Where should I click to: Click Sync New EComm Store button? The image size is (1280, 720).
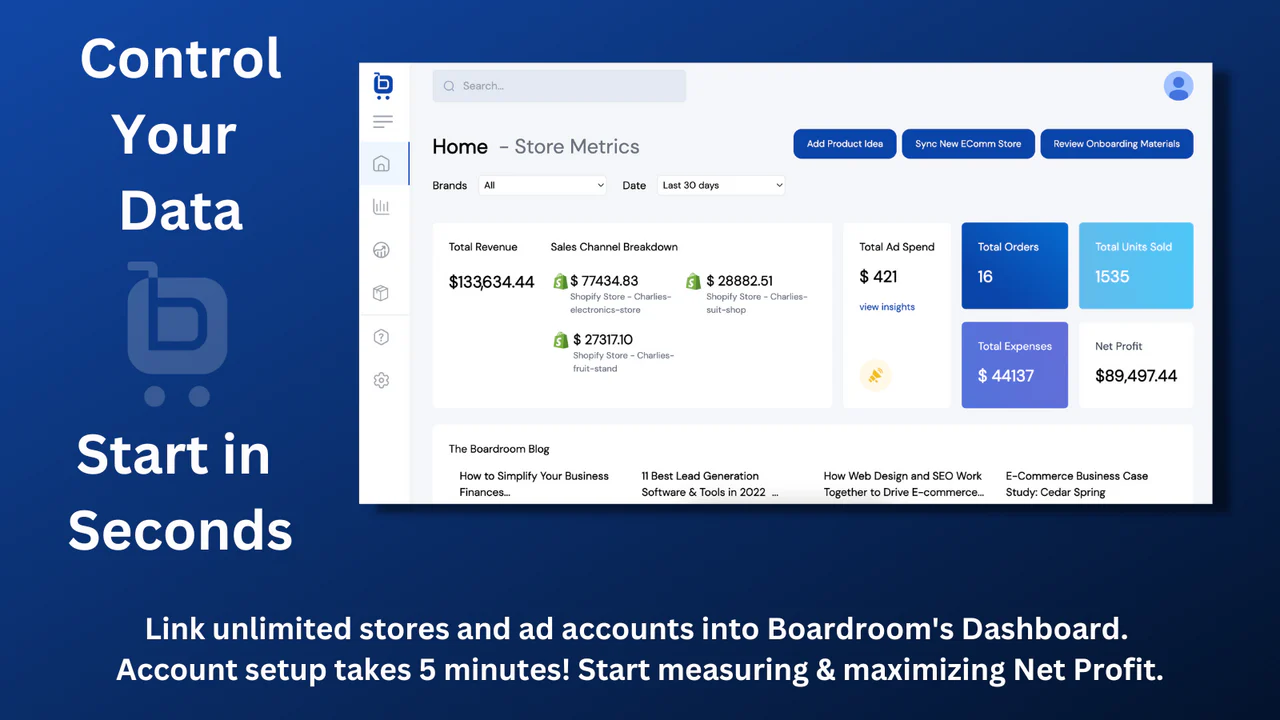point(968,144)
